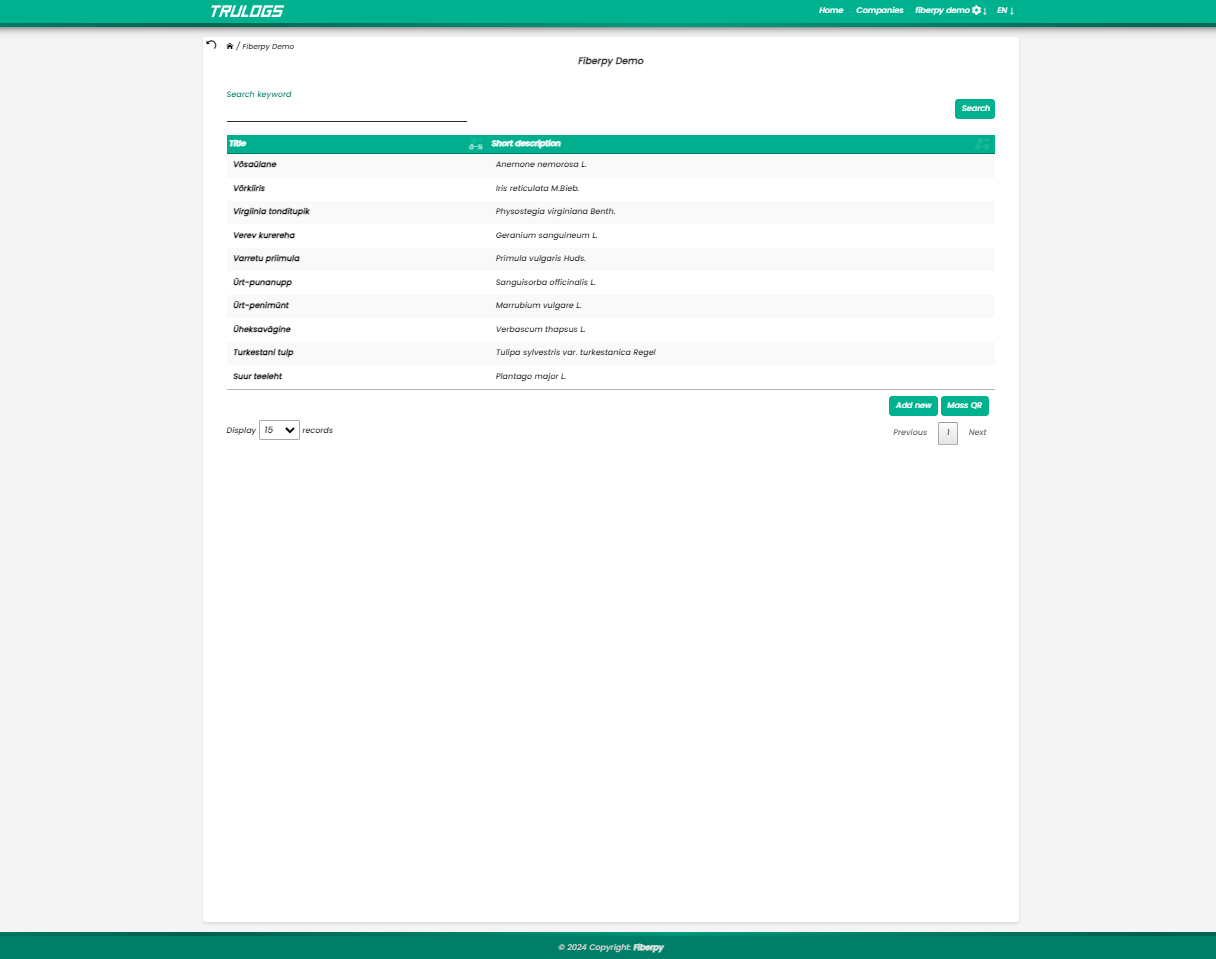
Task: Focus the Search keyword input field
Action: (x=346, y=111)
